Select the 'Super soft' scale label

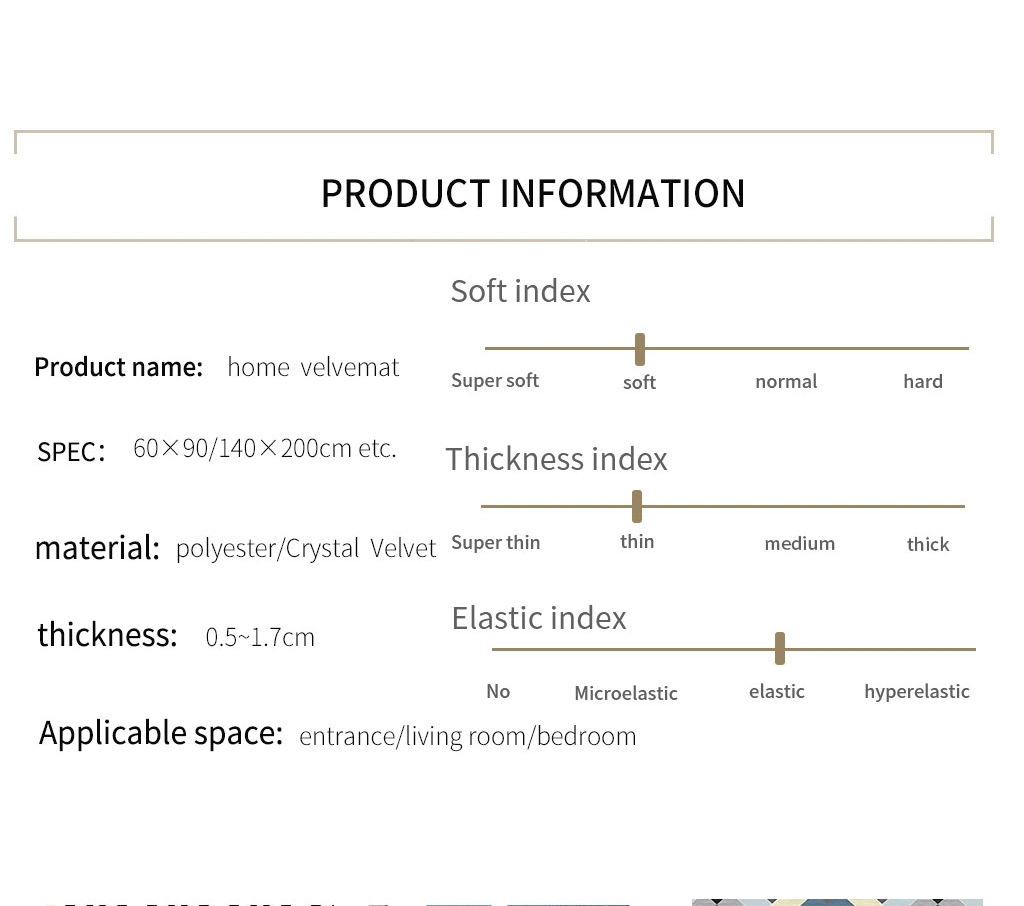[495, 381]
